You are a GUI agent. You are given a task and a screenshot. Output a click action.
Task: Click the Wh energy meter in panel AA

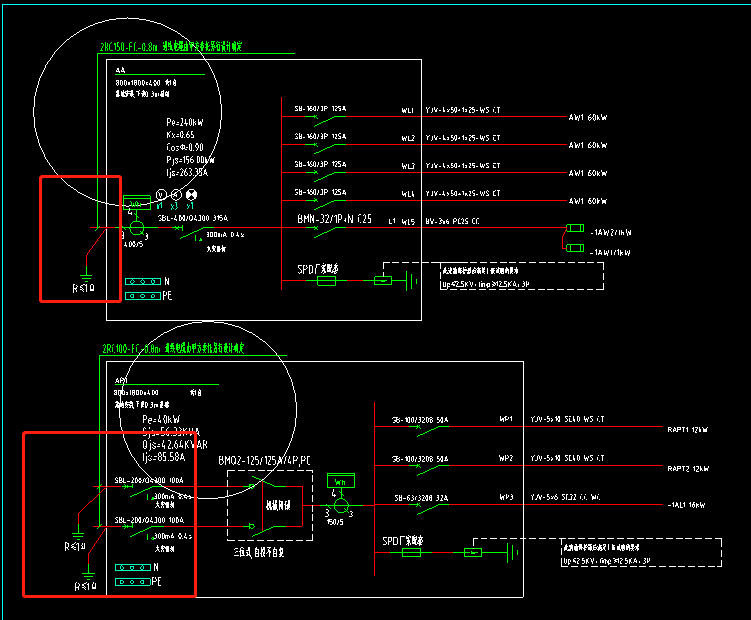coord(137,202)
